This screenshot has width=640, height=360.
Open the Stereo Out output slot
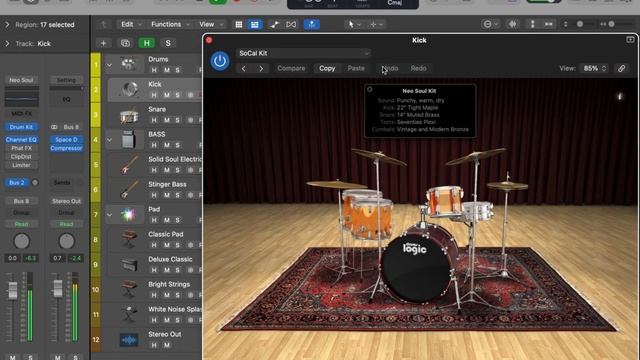(66, 201)
